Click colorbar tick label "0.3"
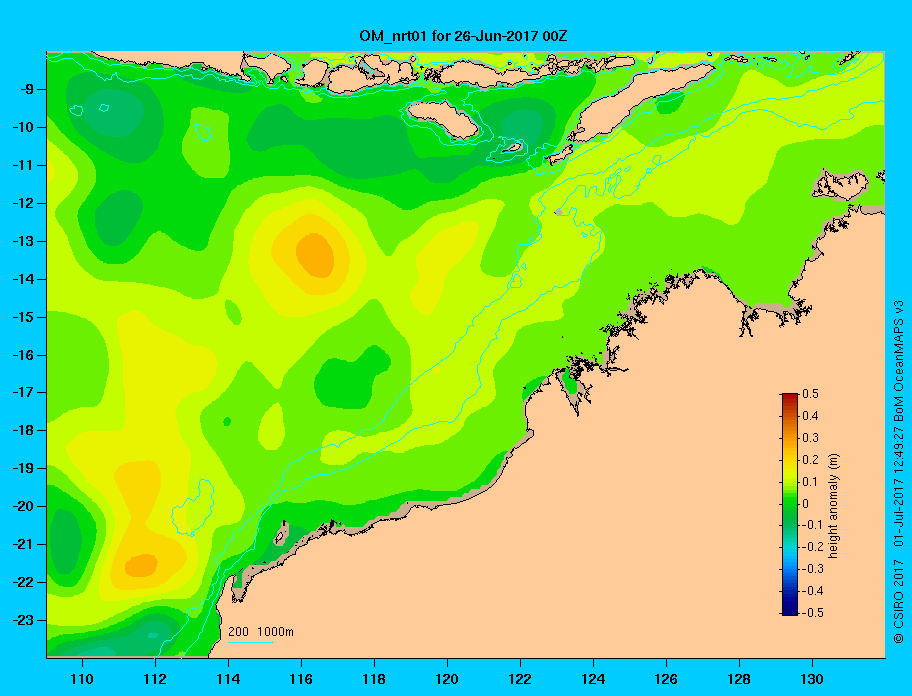This screenshot has width=912, height=696. point(811,438)
